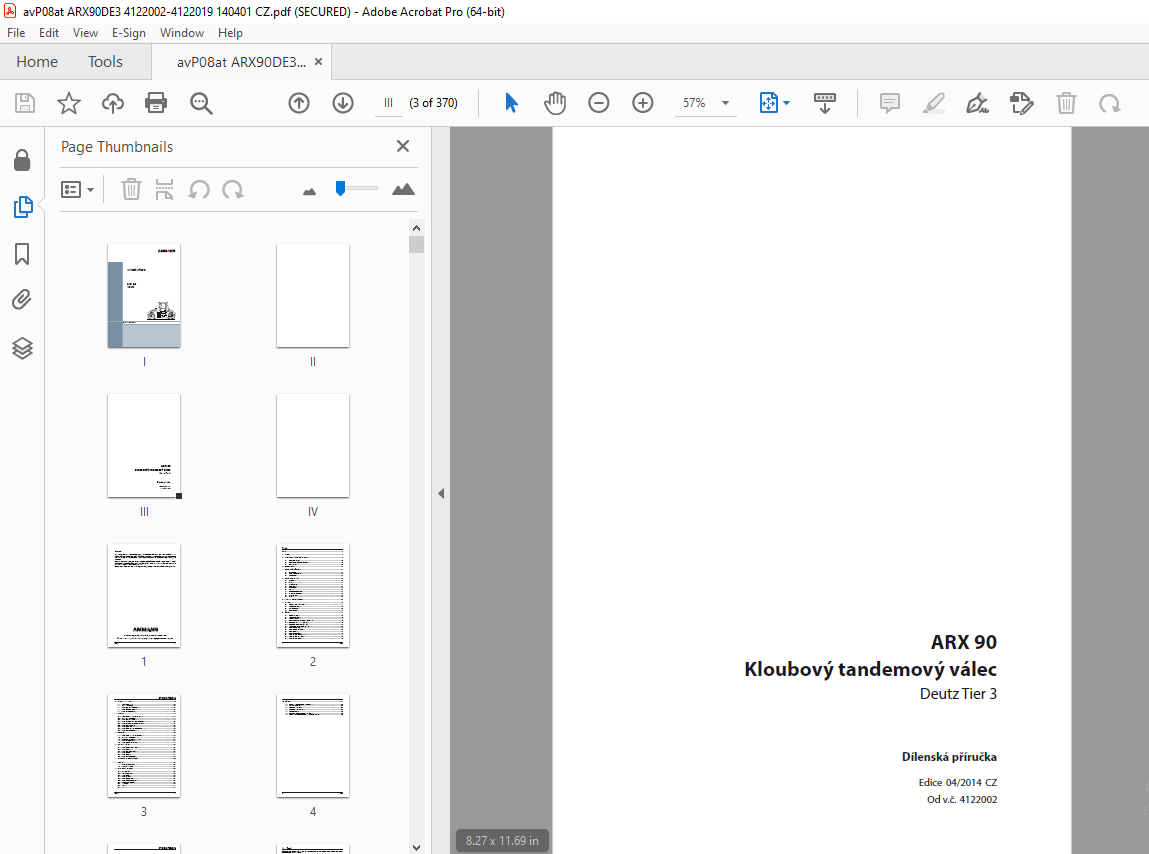This screenshot has width=1149, height=854.
Task: Select page II thumbnail
Action: [313, 295]
